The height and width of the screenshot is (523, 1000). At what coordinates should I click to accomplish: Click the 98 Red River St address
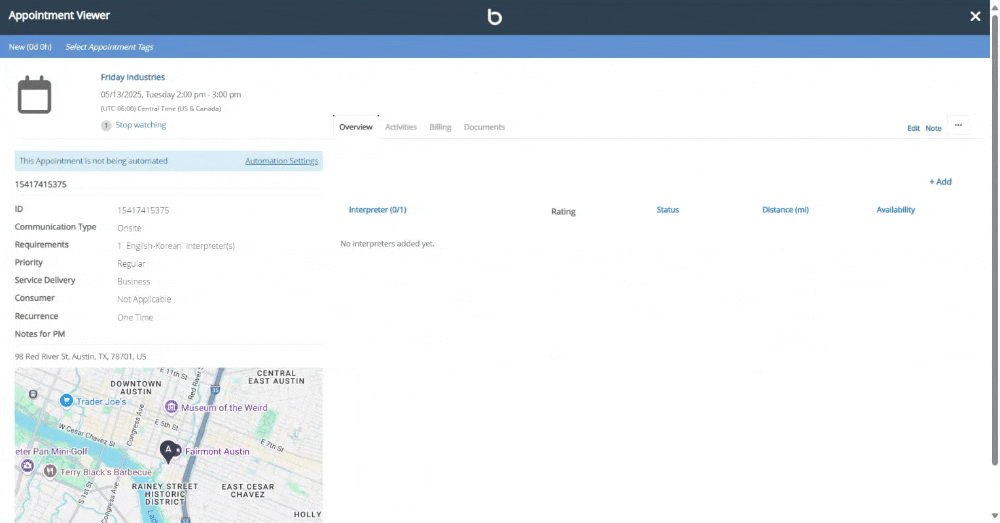80,357
